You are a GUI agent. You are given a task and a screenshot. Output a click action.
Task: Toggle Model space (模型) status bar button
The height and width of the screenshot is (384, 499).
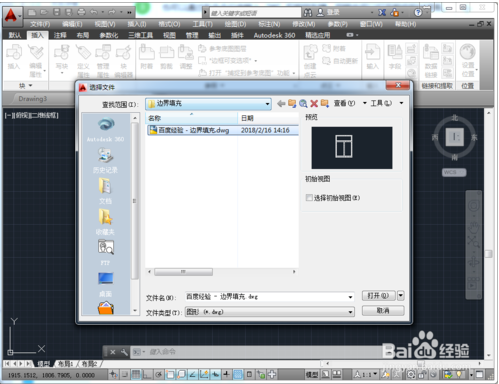[x=312, y=375]
